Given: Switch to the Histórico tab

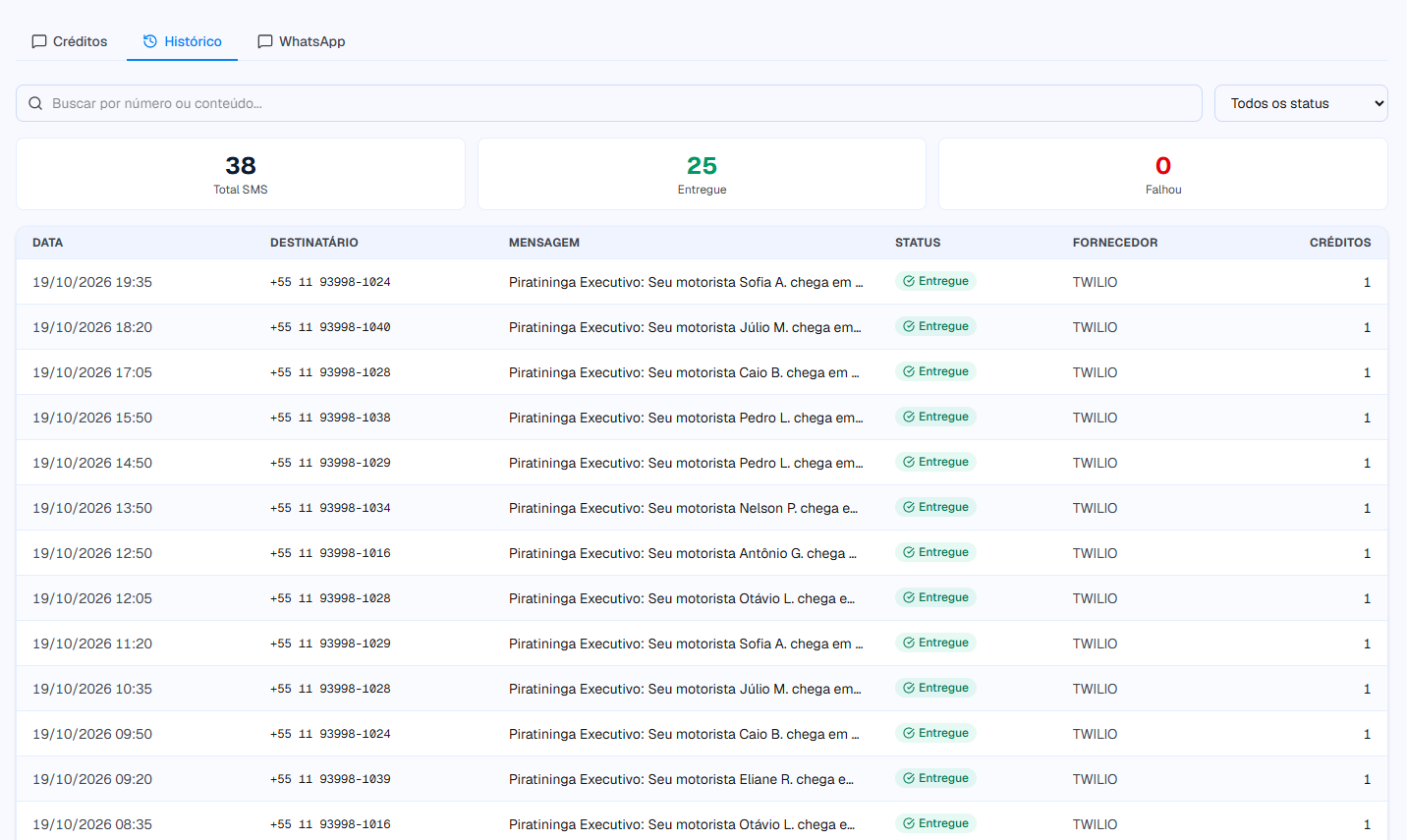Looking at the screenshot, I should (182, 41).
